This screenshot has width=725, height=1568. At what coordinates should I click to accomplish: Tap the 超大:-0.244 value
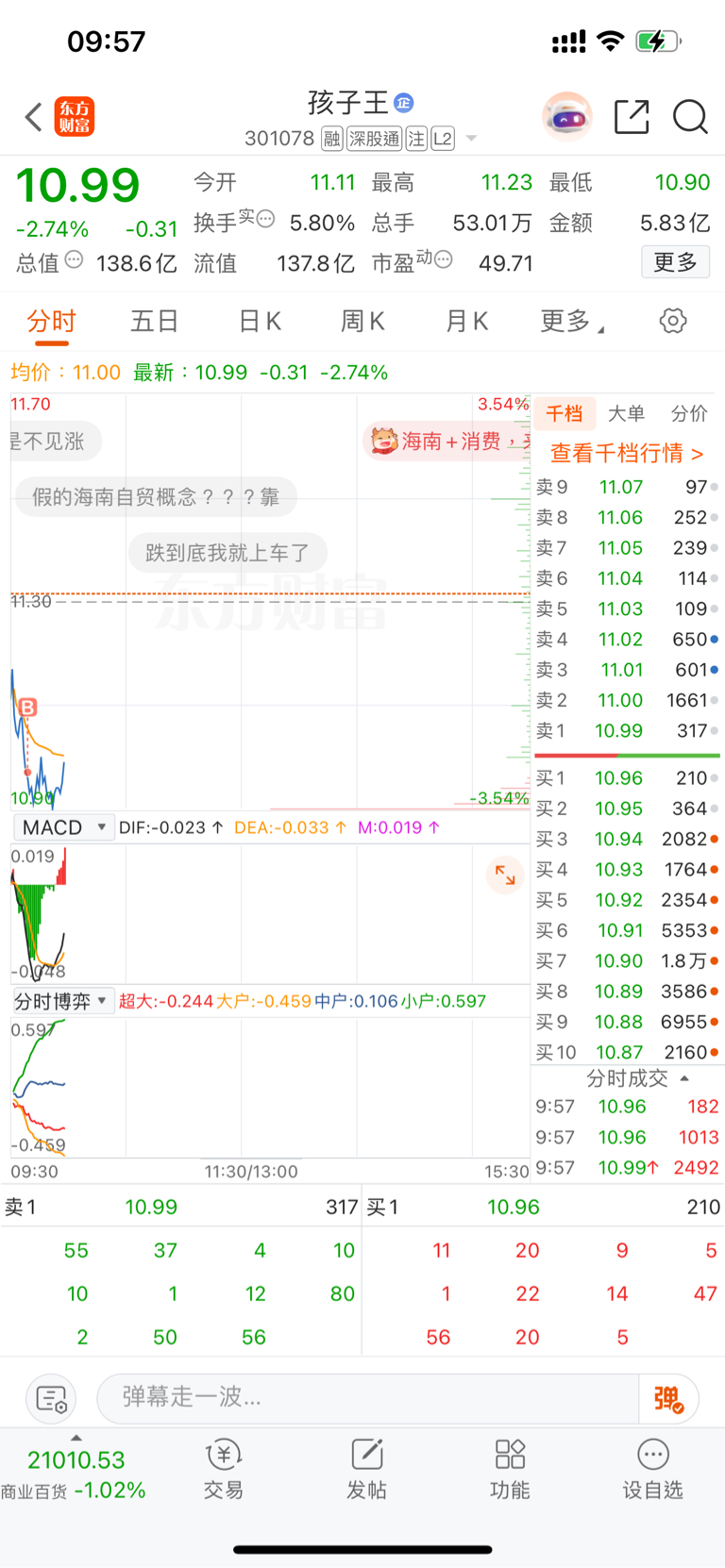[166, 1001]
